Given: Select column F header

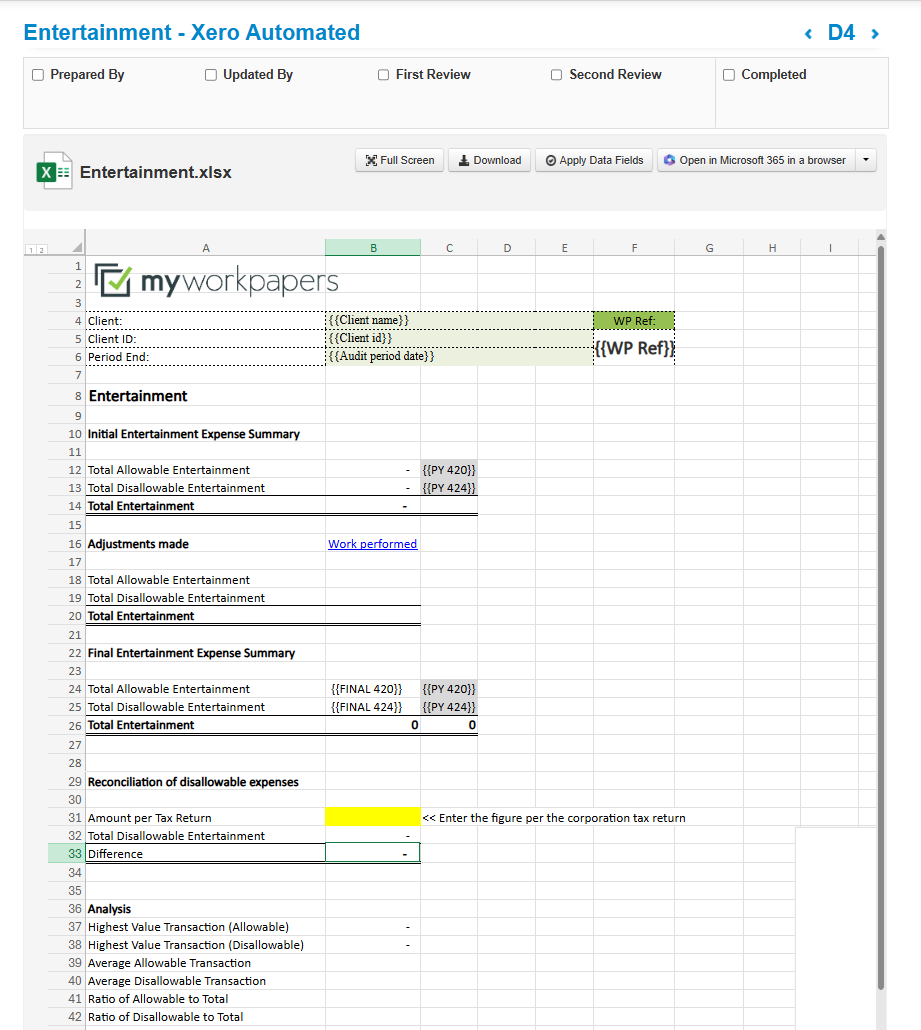Looking at the screenshot, I should (633, 248).
